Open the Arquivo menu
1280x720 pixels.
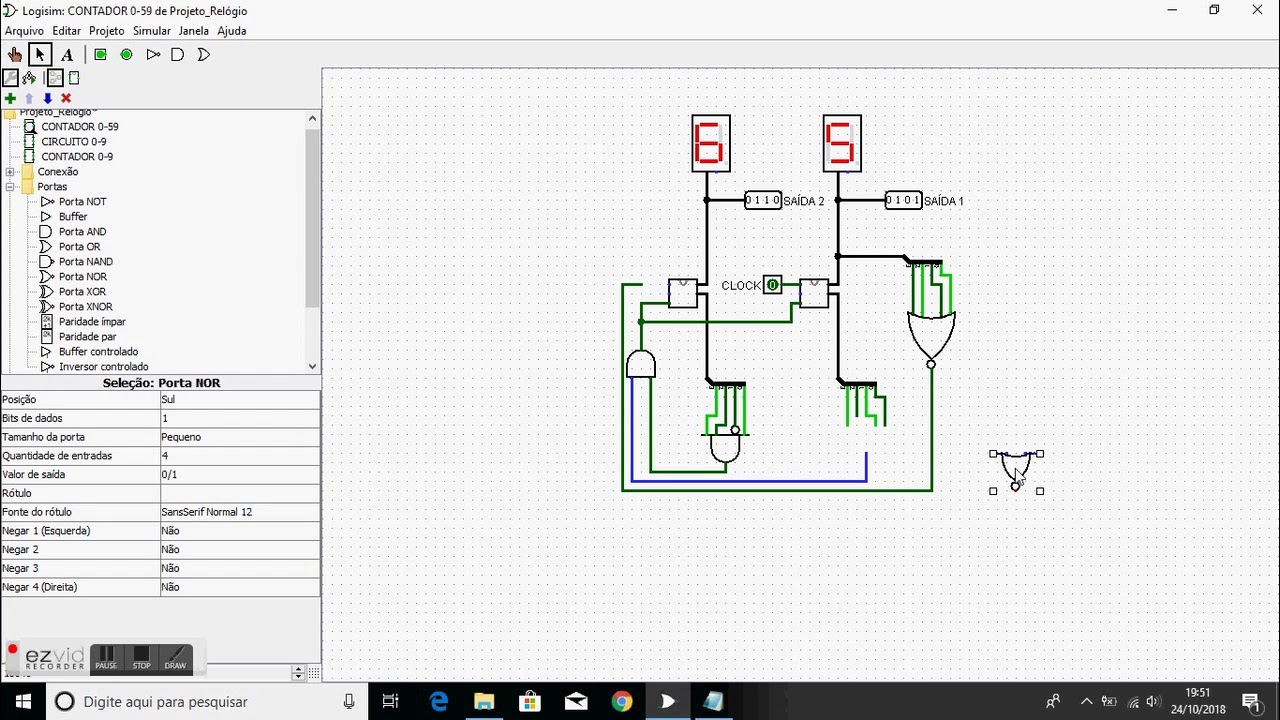click(24, 31)
